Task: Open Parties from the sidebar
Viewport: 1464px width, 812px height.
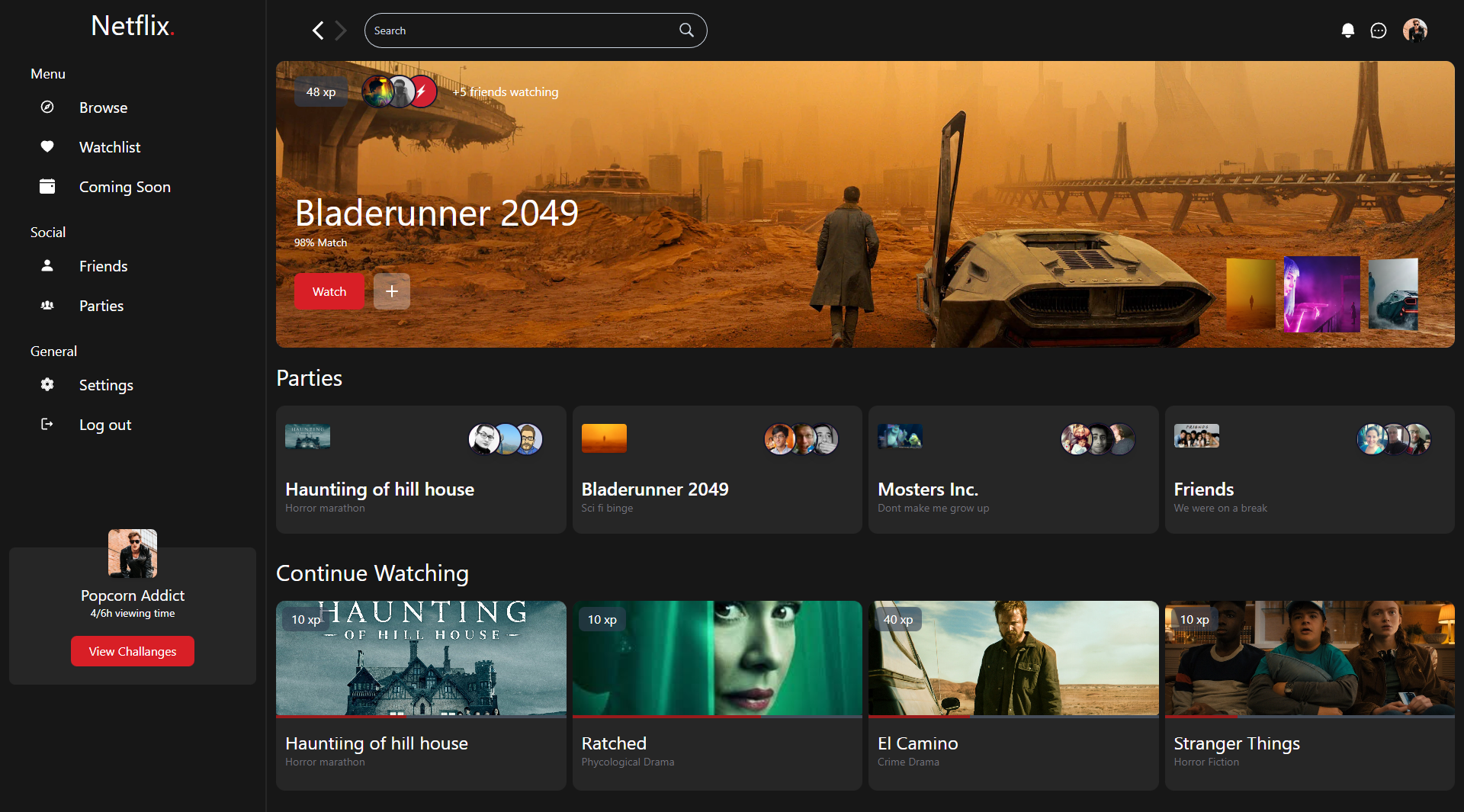Action: tap(101, 306)
